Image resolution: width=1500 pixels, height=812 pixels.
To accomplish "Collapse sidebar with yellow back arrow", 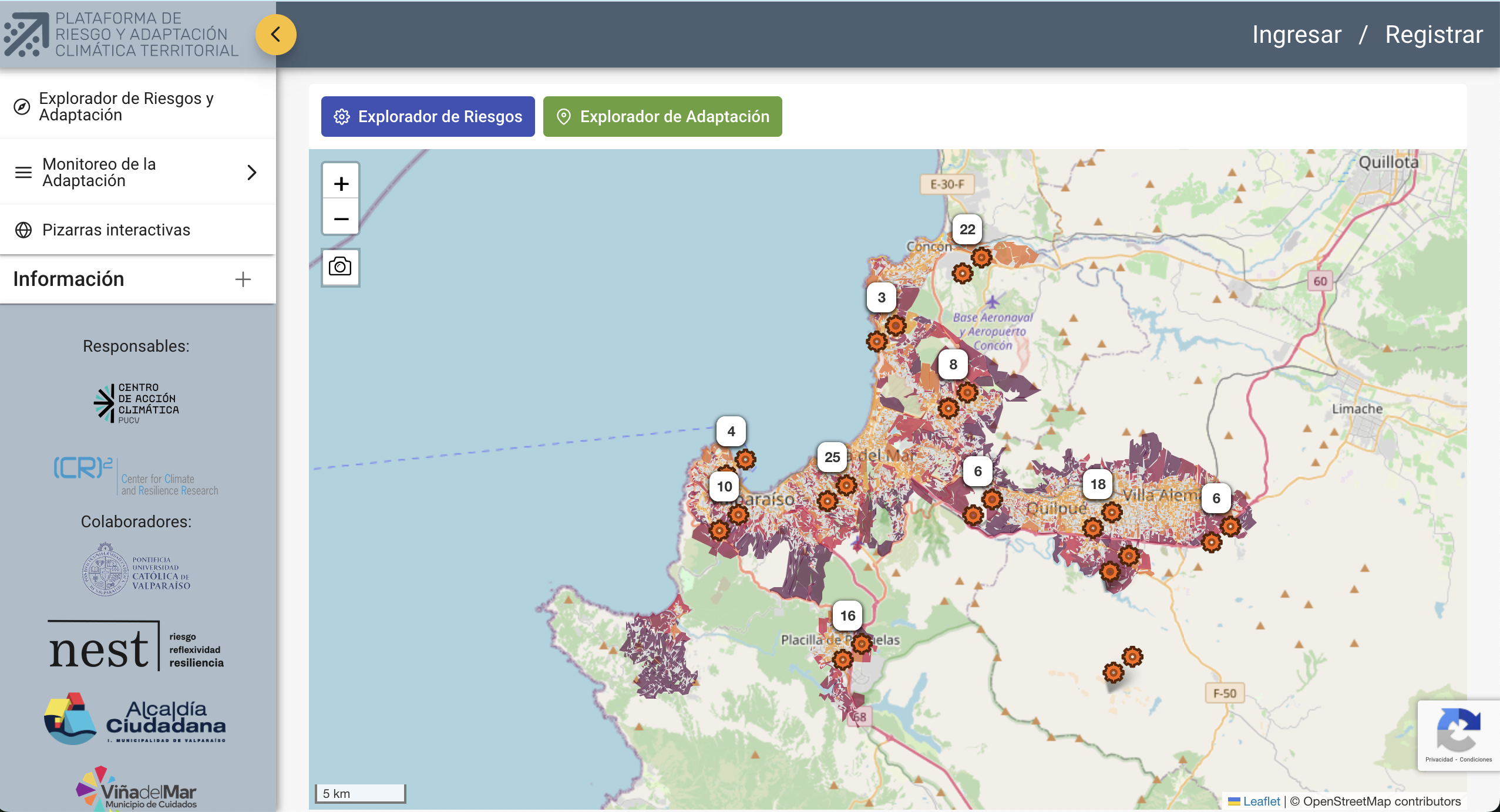I will point(275,35).
